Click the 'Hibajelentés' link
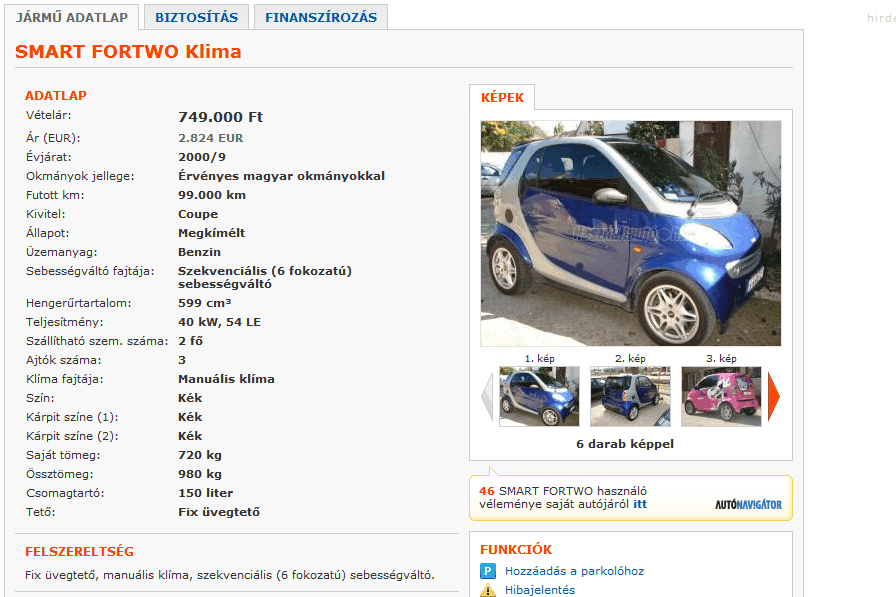 (x=540, y=590)
